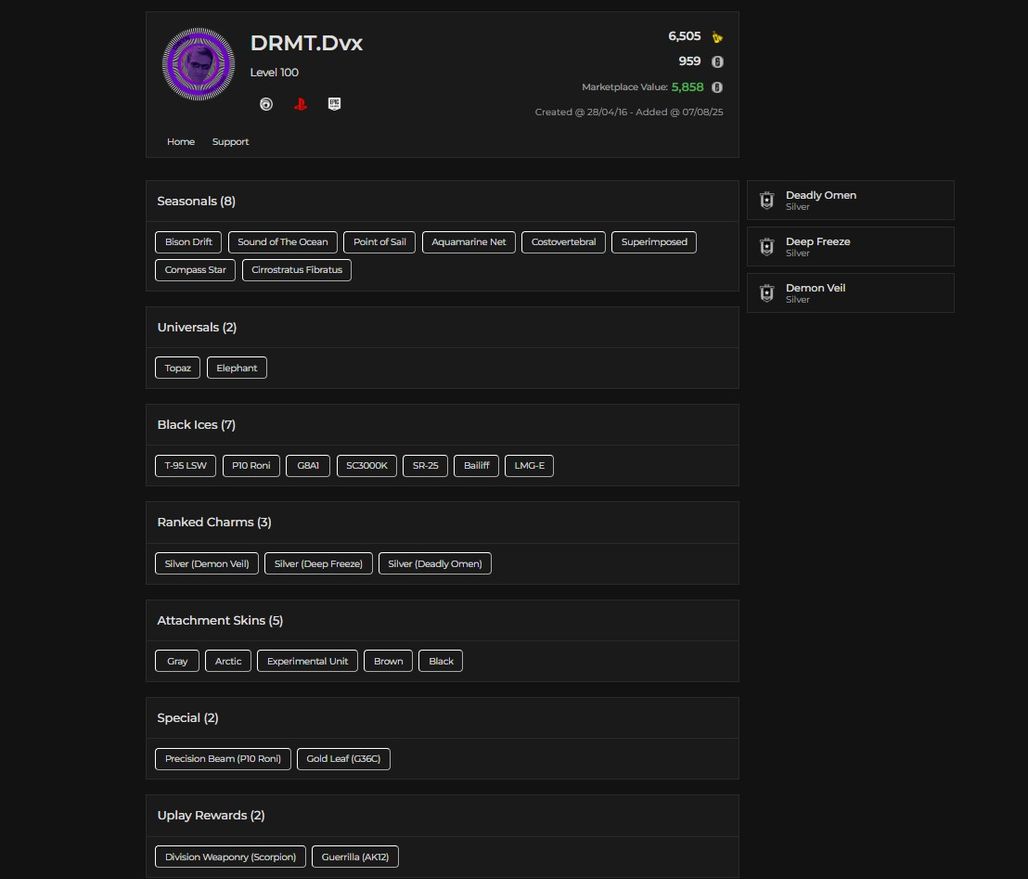Click the SC3000K black ice tag
The width and height of the screenshot is (1028, 879).
(366, 465)
